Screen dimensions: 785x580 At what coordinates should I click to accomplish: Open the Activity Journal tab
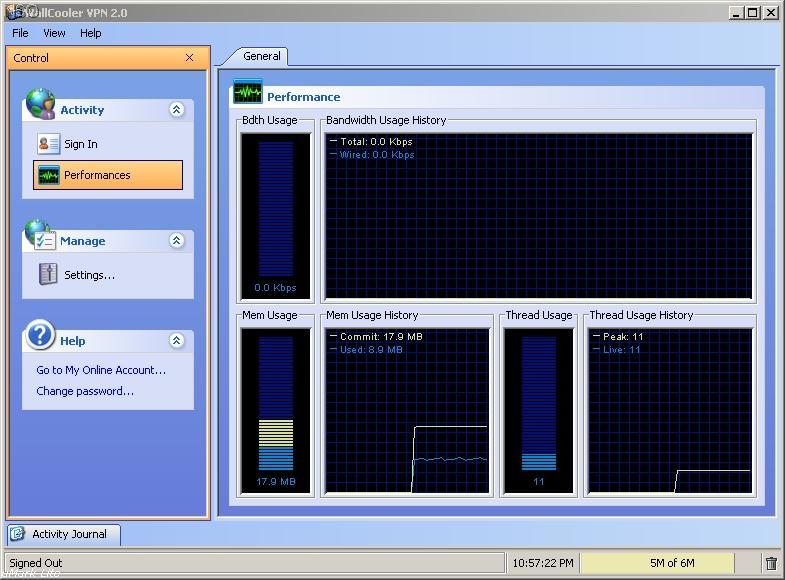64,534
